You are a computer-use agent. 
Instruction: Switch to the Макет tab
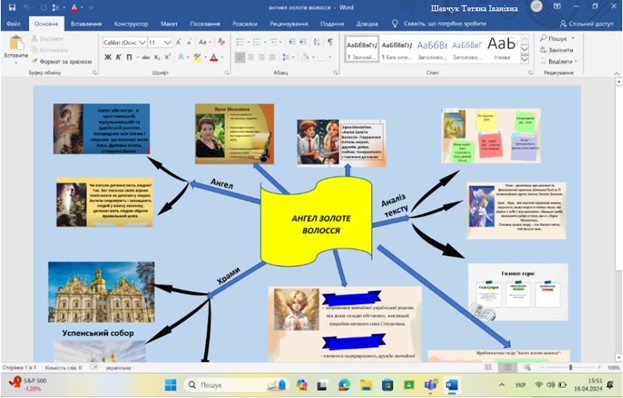pos(169,24)
